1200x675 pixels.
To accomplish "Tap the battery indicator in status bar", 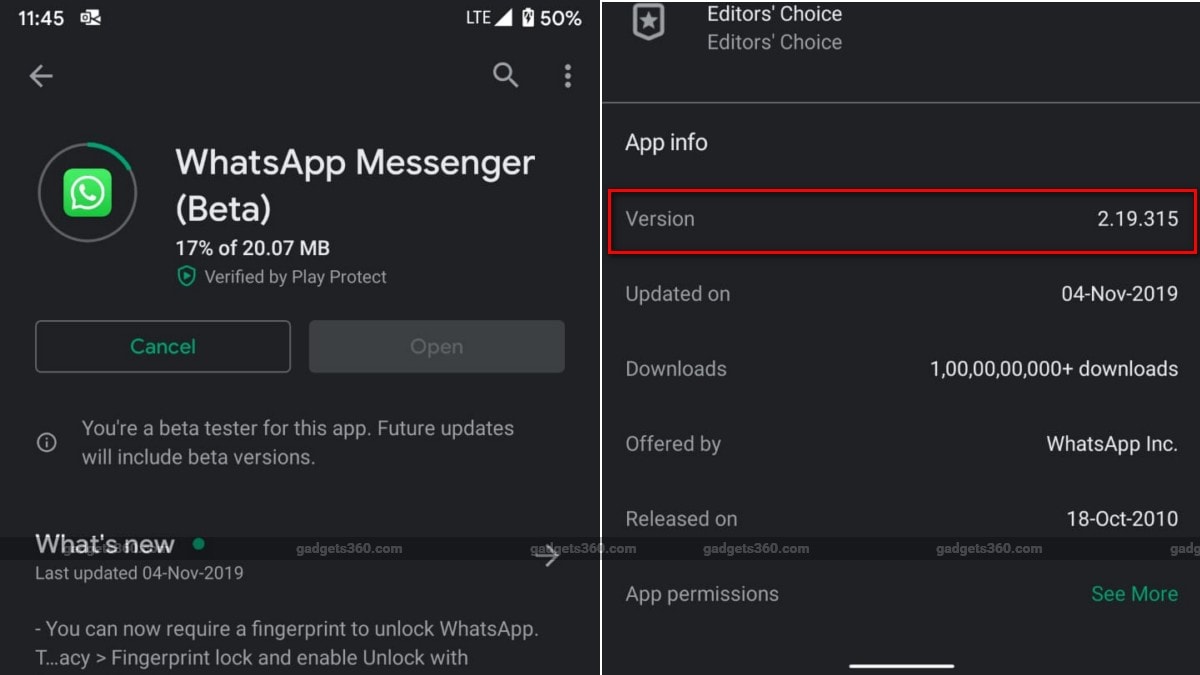I will pyautogui.click(x=528, y=18).
